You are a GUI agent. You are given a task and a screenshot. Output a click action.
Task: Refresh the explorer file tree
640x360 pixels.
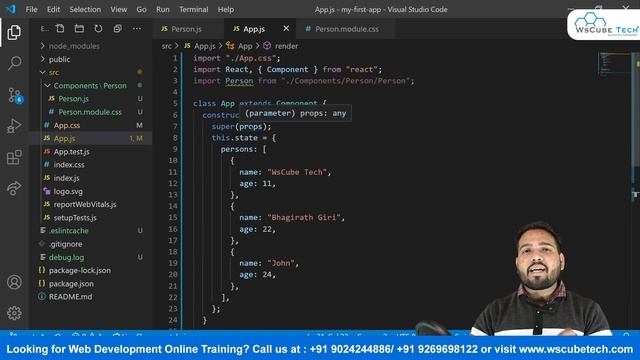point(98,29)
